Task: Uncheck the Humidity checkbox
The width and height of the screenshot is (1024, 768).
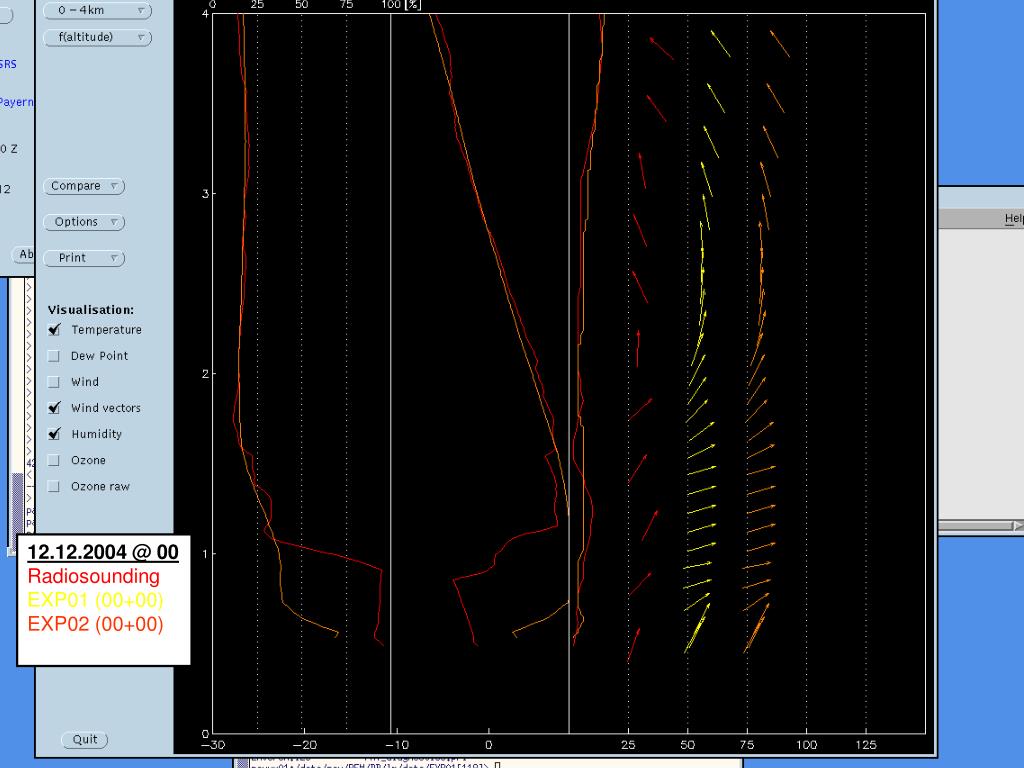Action: [54, 434]
